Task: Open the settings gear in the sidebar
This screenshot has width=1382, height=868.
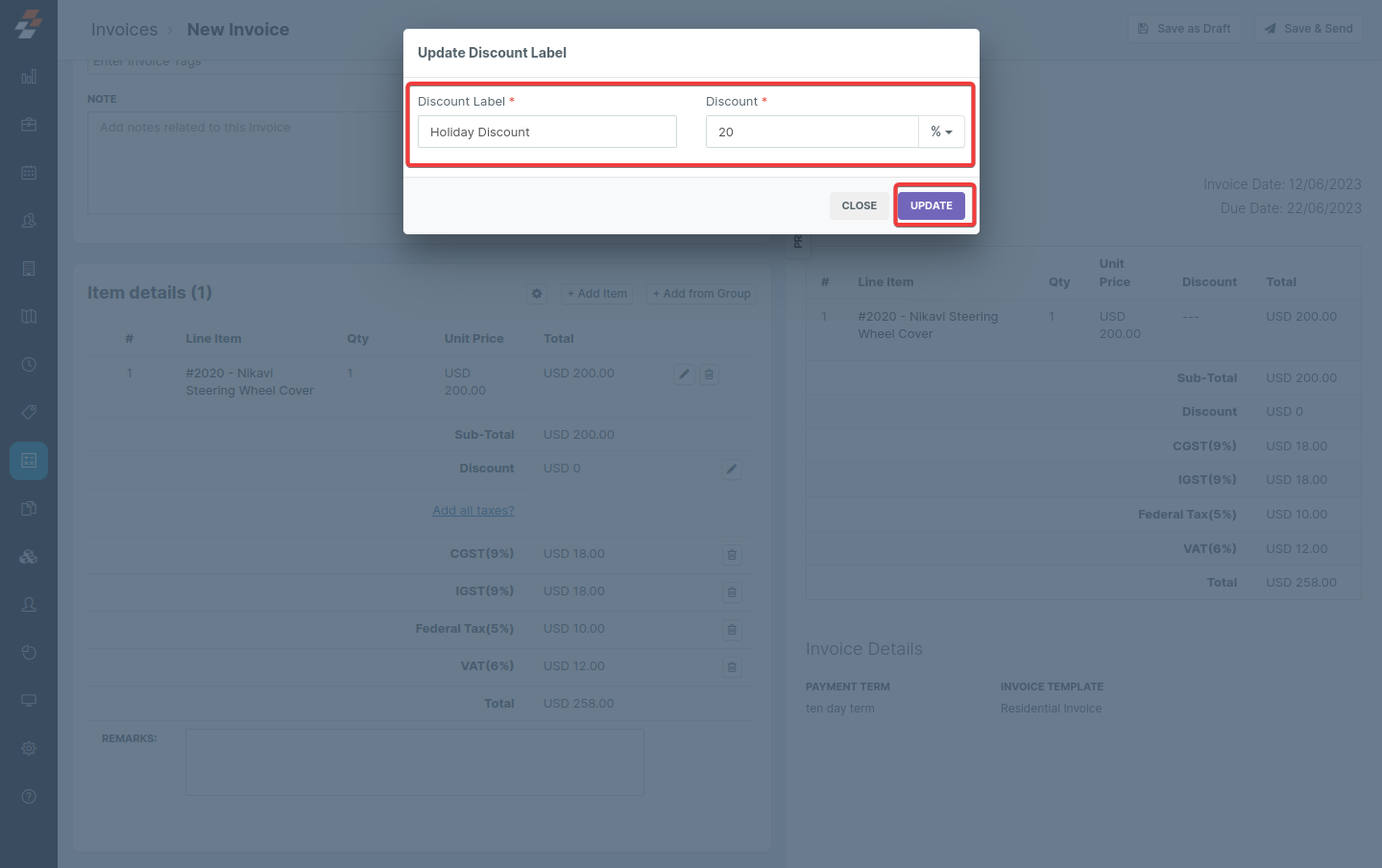Action: (29, 749)
